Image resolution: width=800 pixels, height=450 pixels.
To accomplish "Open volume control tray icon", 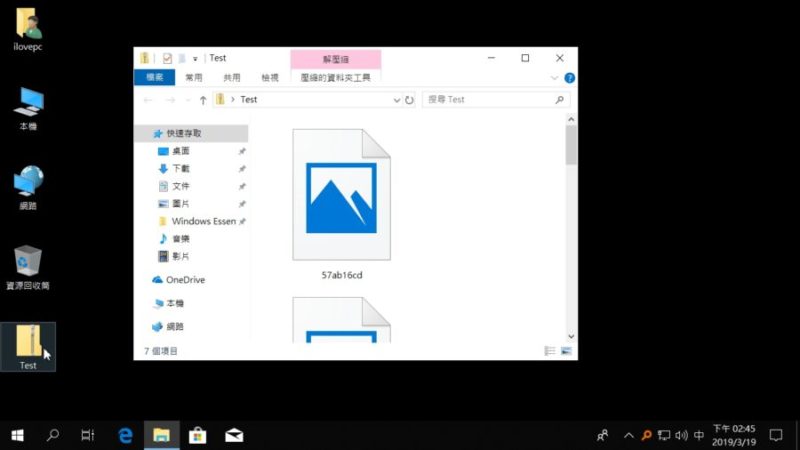I will tap(681, 435).
